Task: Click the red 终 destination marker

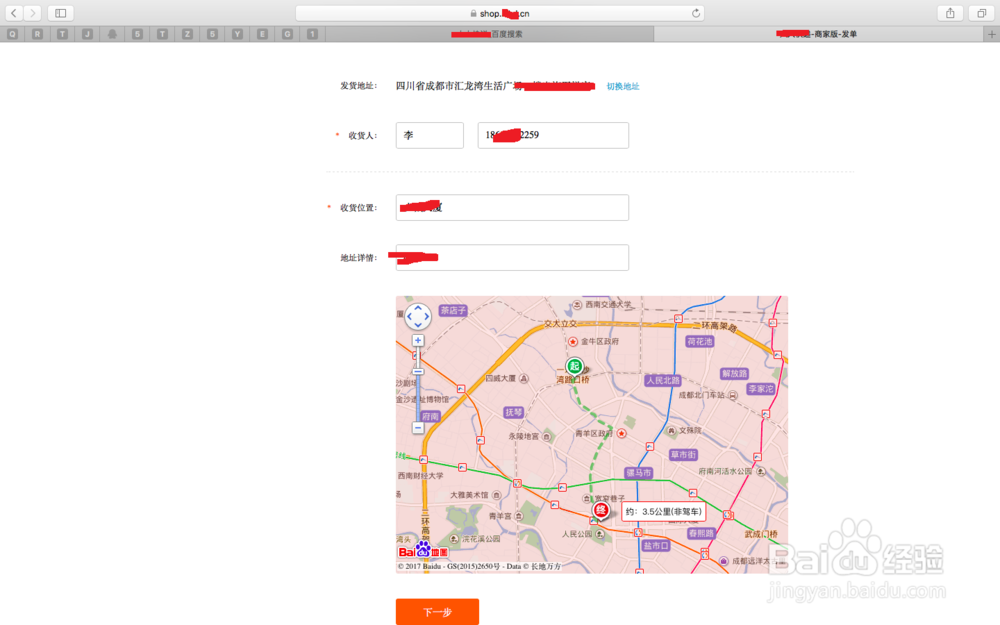Action: click(x=601, y=510)
